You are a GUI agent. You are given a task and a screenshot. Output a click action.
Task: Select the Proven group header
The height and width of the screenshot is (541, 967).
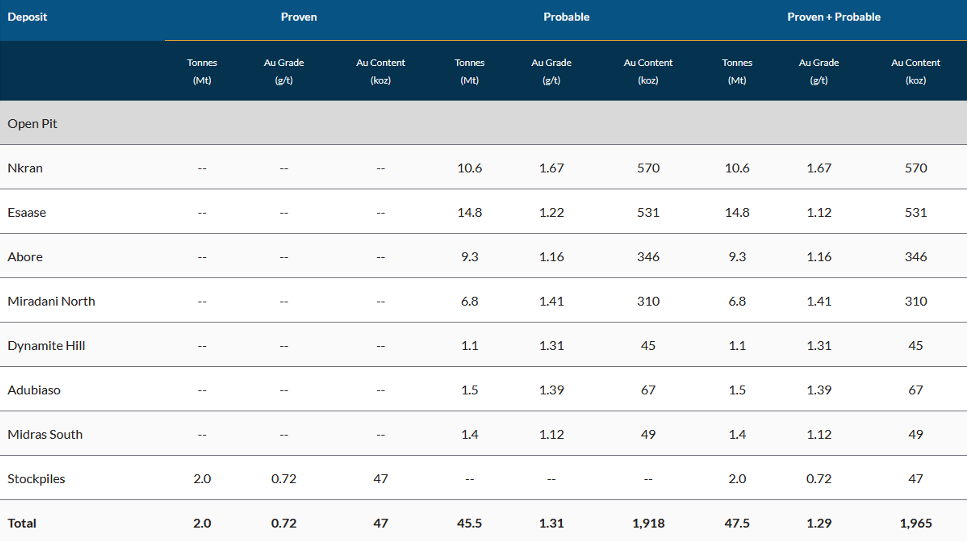298,17
